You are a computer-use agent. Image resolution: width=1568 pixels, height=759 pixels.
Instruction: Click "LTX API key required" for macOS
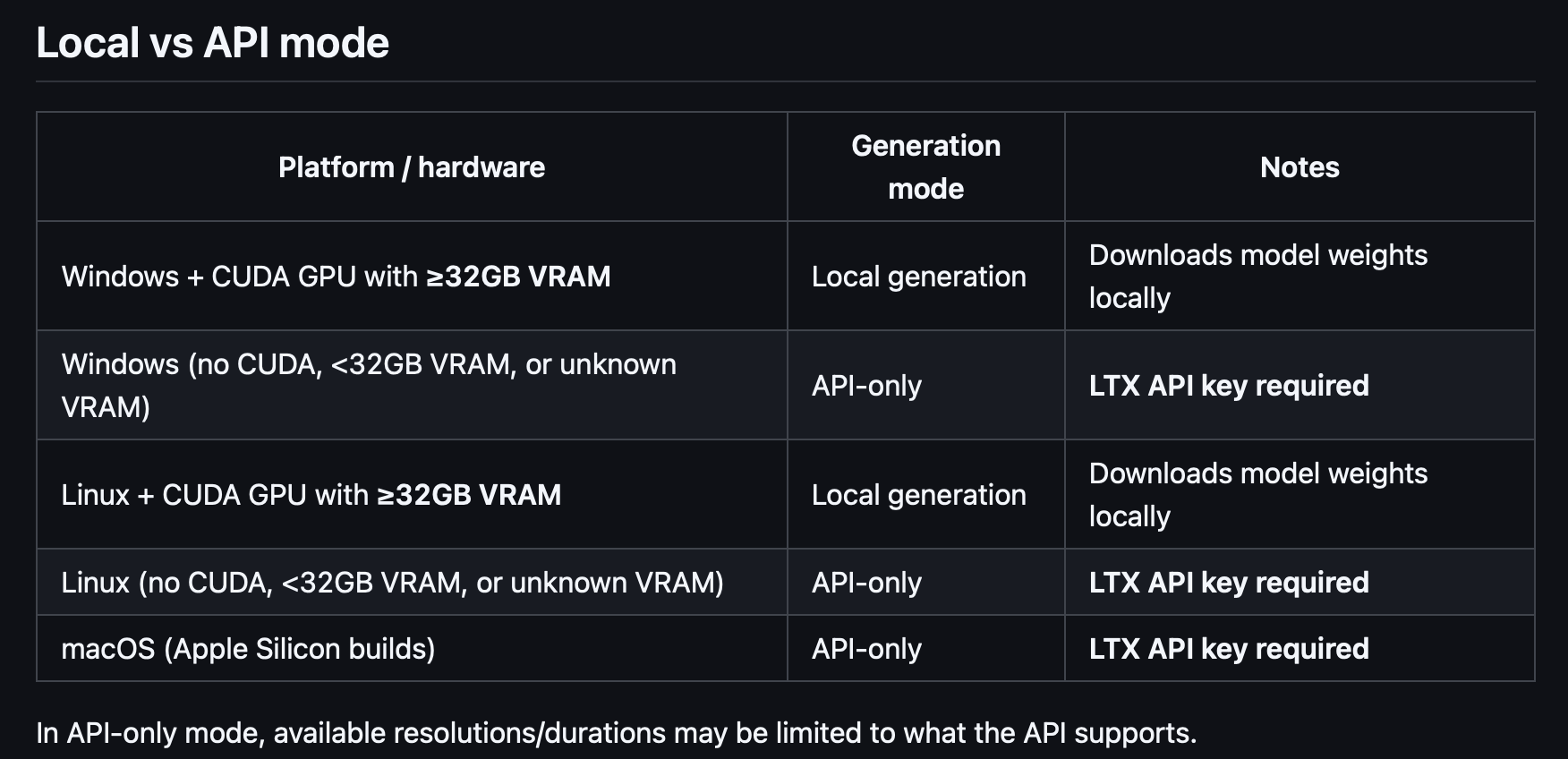point(1229,649)
